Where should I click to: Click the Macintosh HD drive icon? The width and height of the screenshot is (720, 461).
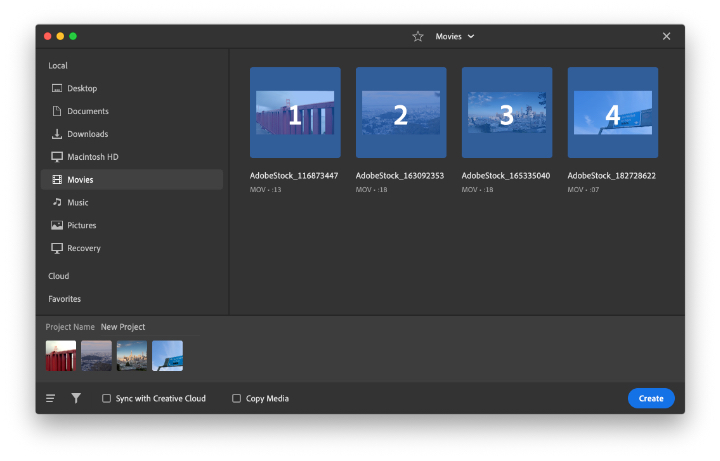(x=57, y=157)
